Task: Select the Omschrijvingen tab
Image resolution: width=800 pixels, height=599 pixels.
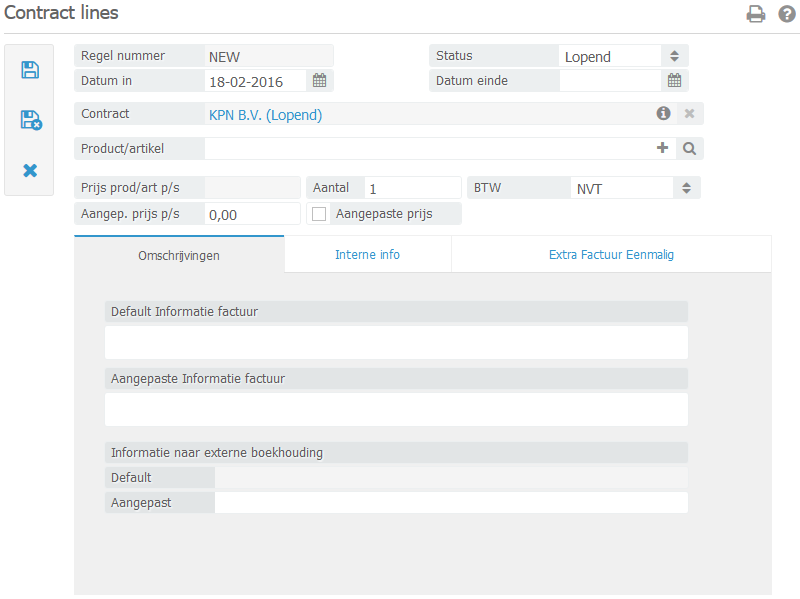Action: [179, 256]
